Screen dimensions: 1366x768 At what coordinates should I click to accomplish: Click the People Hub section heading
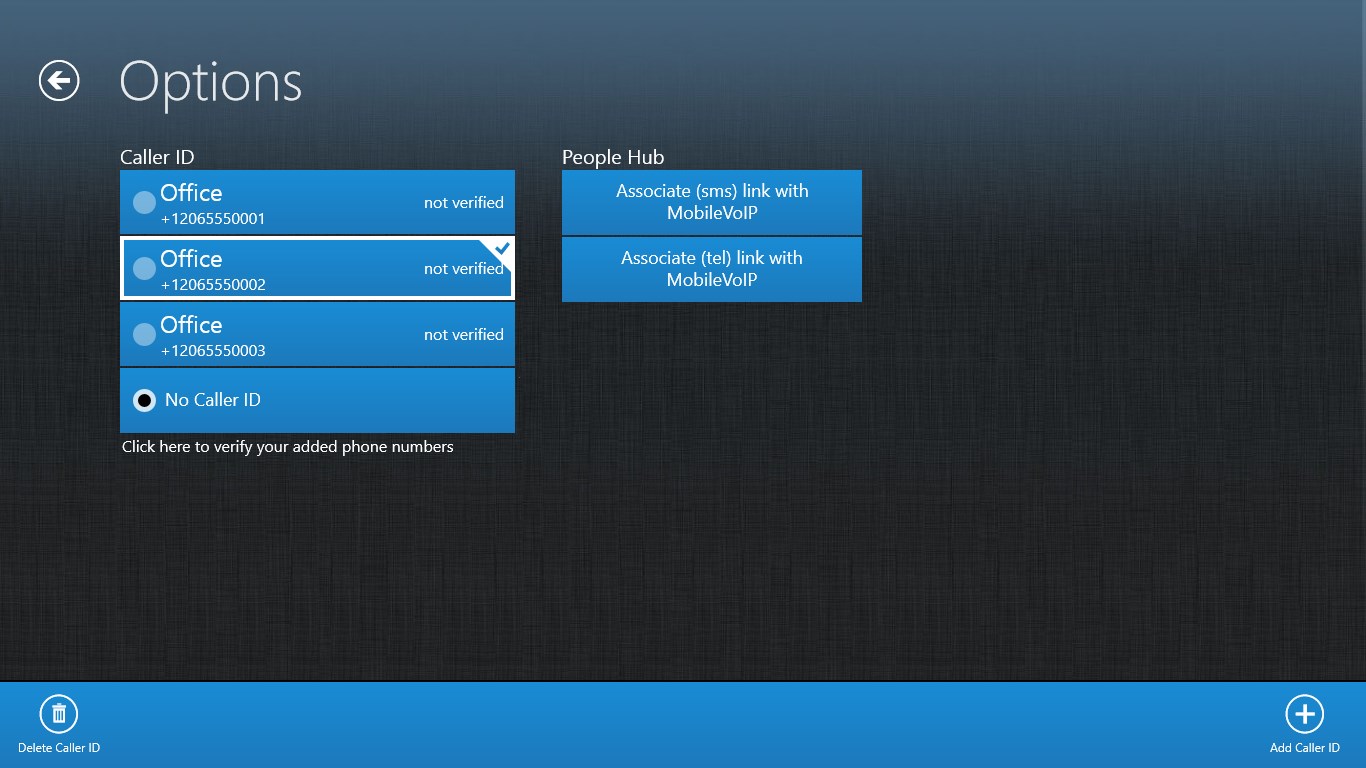coord(612,157)
